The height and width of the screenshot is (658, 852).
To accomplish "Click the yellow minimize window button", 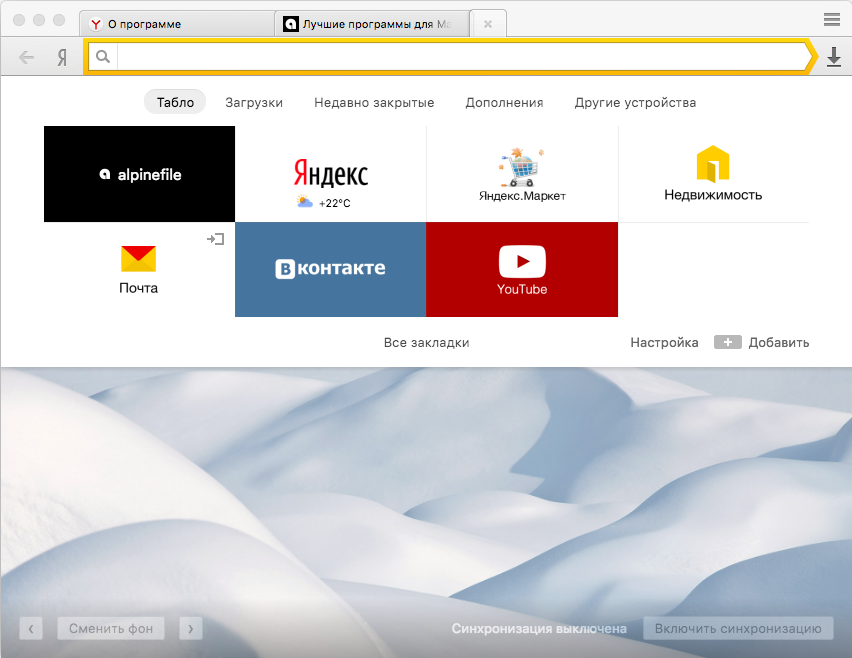I will [x=39, y=20].
